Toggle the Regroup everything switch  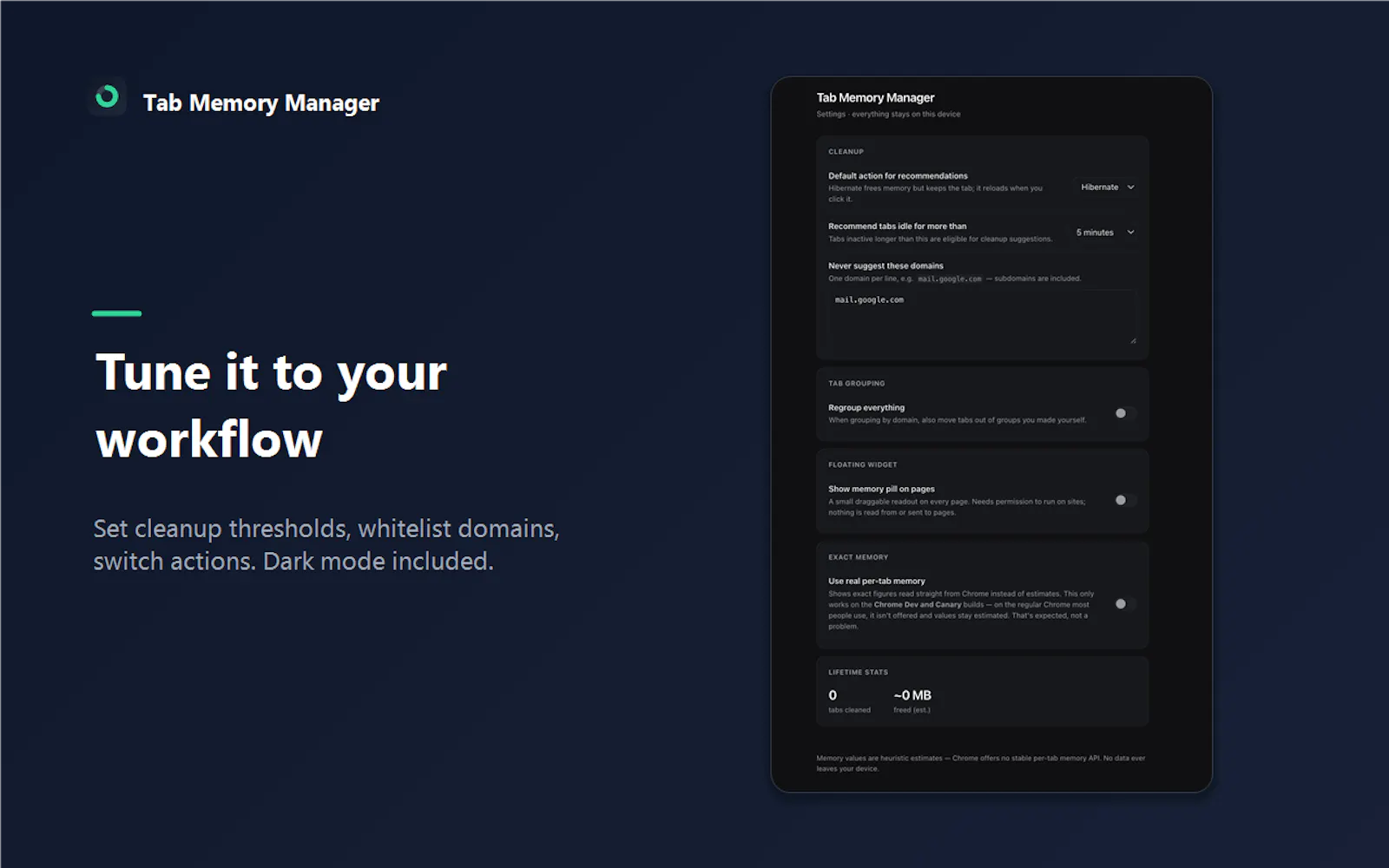point(1125,413)
